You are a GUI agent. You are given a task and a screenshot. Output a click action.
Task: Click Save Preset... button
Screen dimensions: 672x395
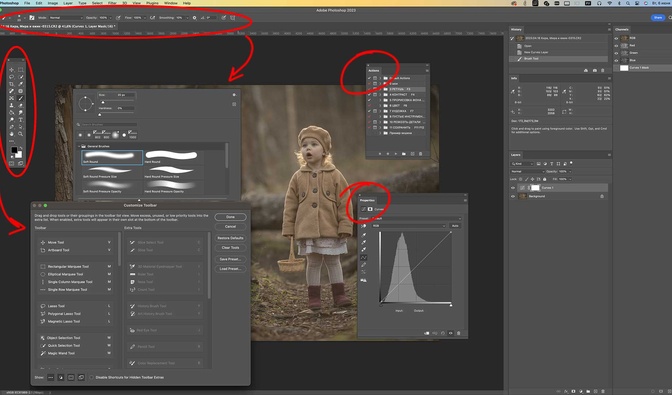coord(230,259)
